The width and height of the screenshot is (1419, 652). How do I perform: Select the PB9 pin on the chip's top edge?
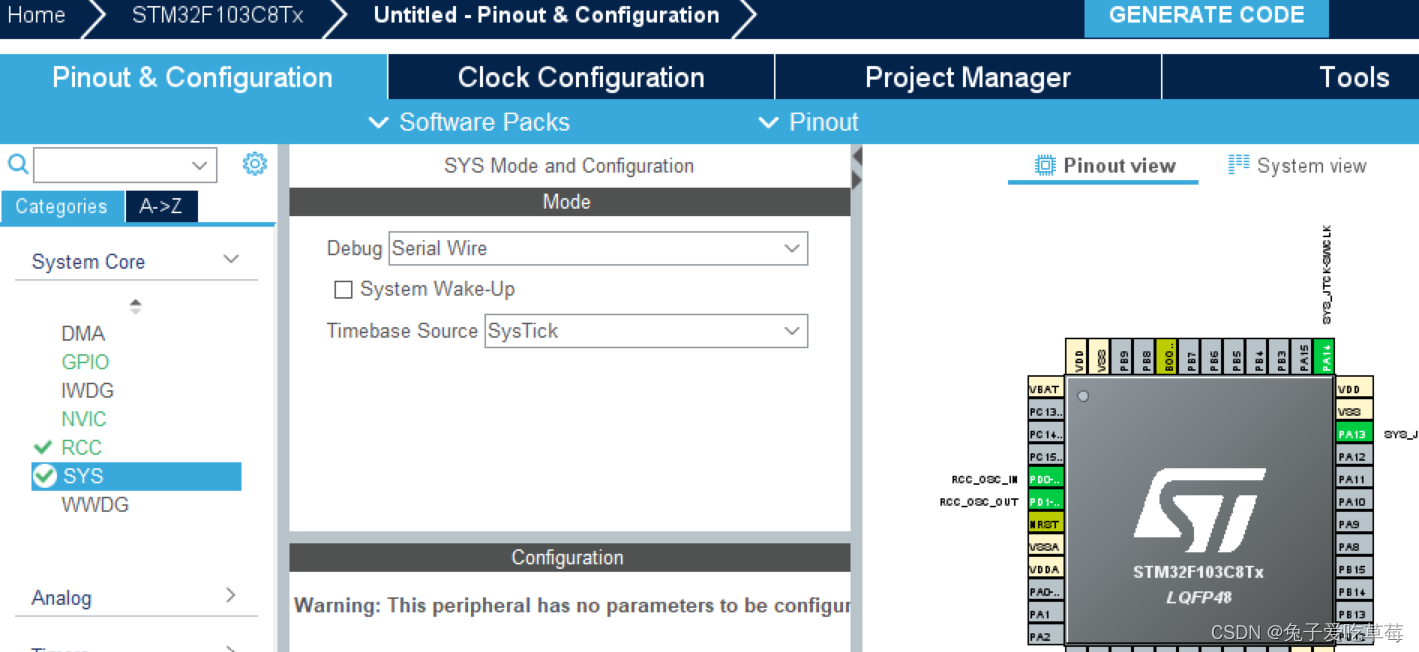pos(1123,356)
